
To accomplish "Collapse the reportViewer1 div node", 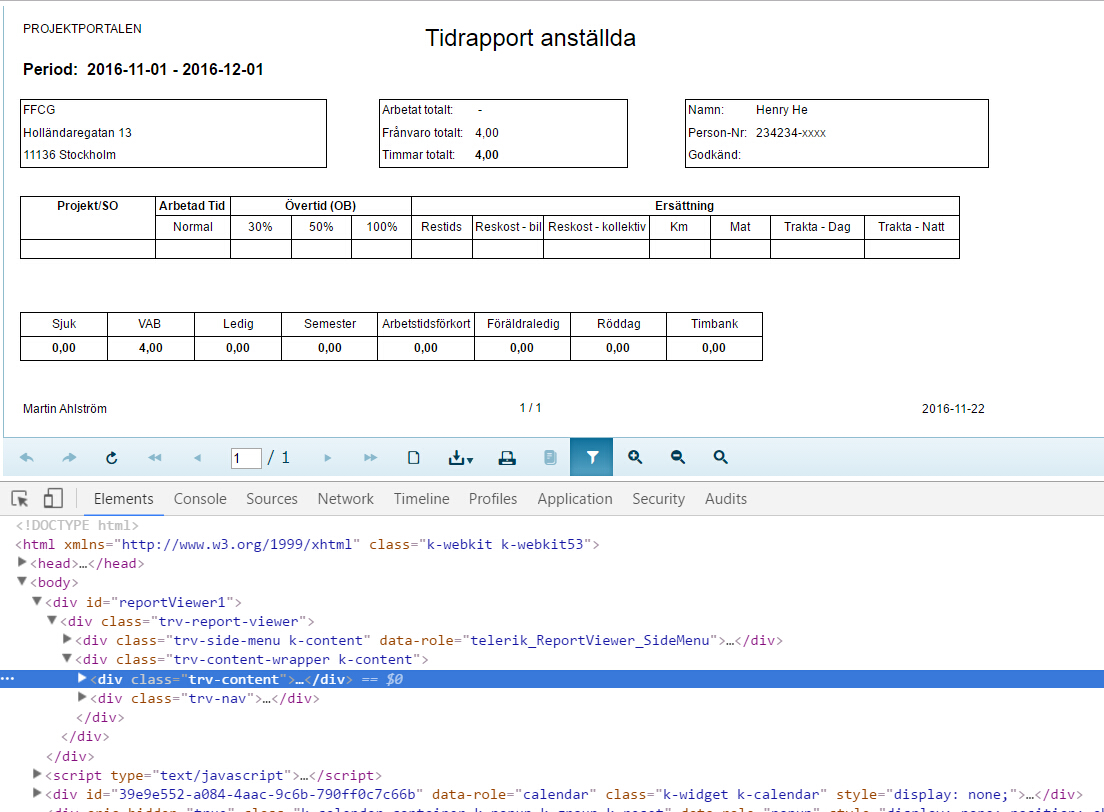I will pos(37,602).
